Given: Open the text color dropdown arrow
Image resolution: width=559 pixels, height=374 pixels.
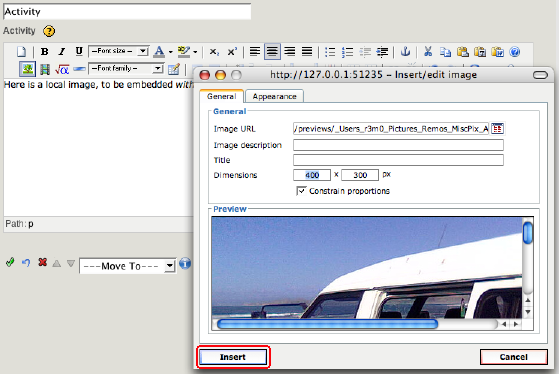Looking at the screenshot, I should pos(171,52).
